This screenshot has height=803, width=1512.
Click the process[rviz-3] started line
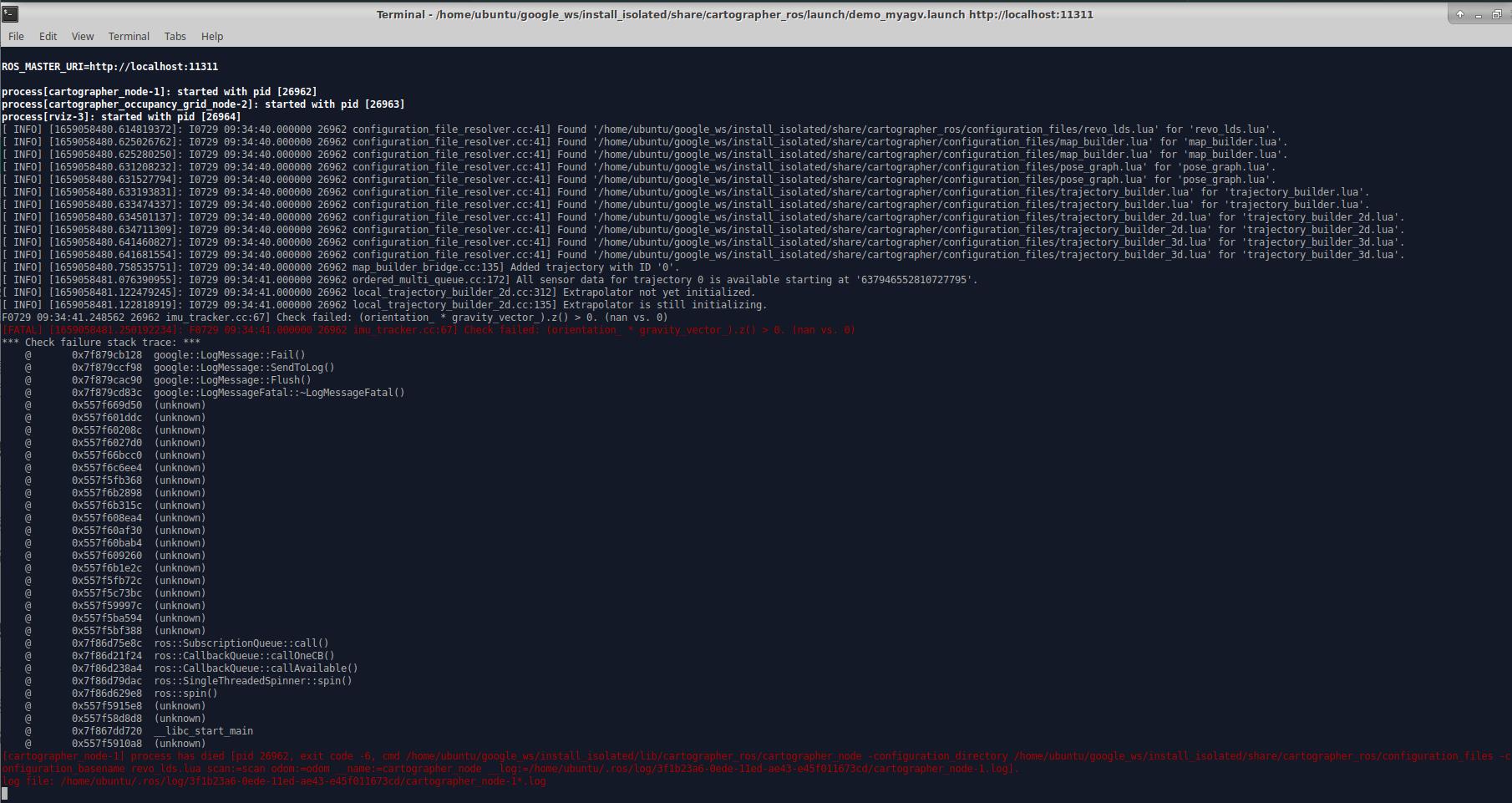tap(121, 117)
